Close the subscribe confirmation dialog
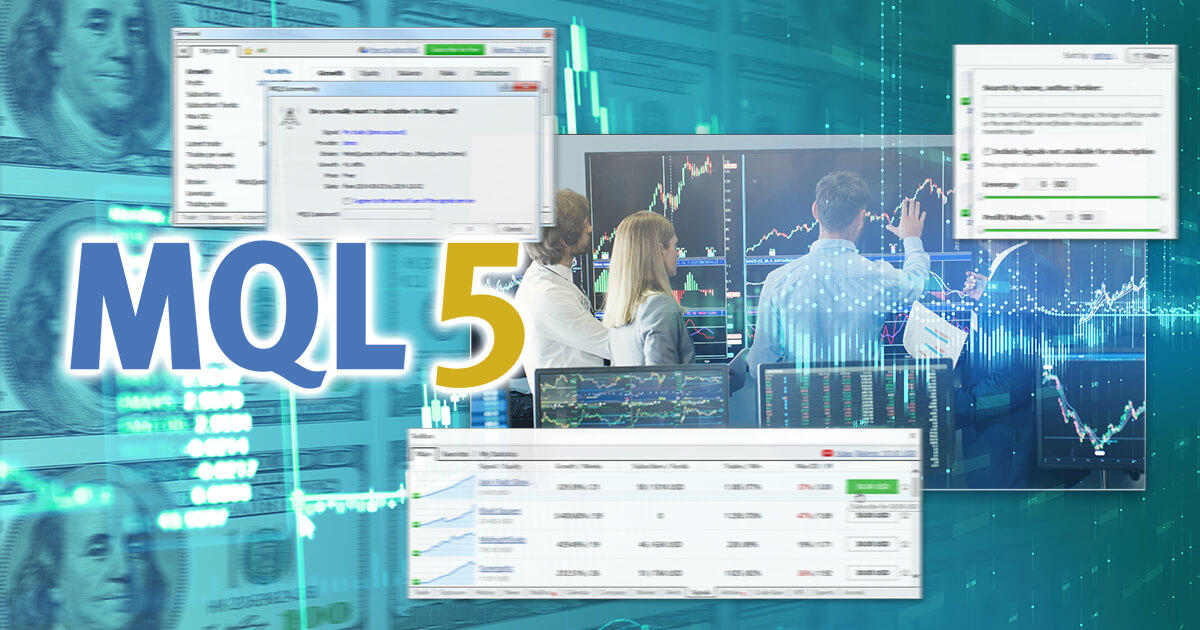 pos(526,87)
